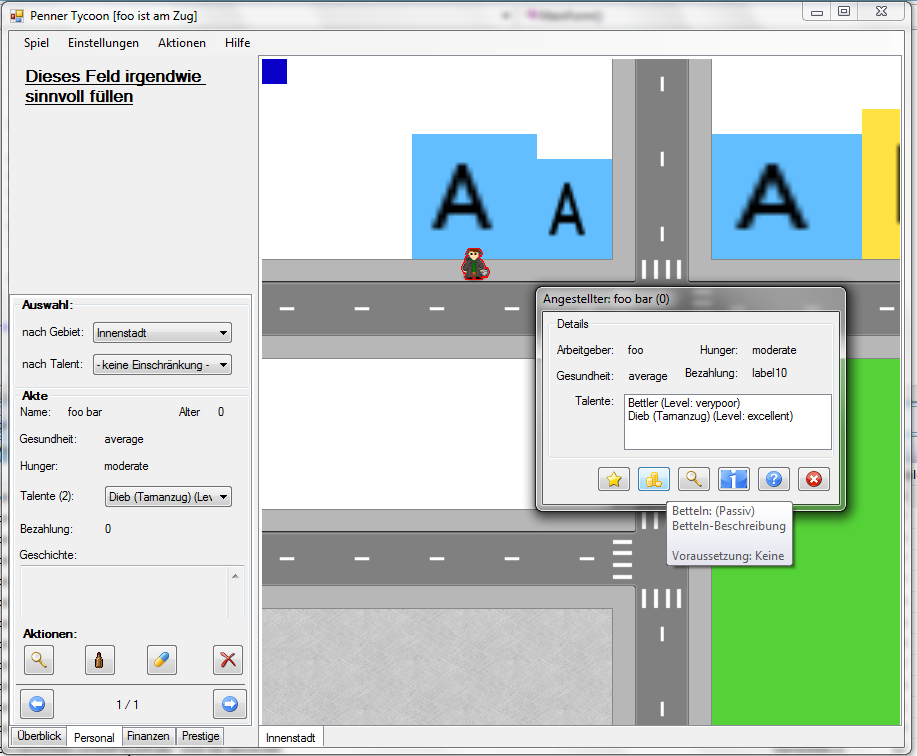This screenshot has width=917, height=756.
Task: Select the character sprite on the street
Action: point(474,264)
